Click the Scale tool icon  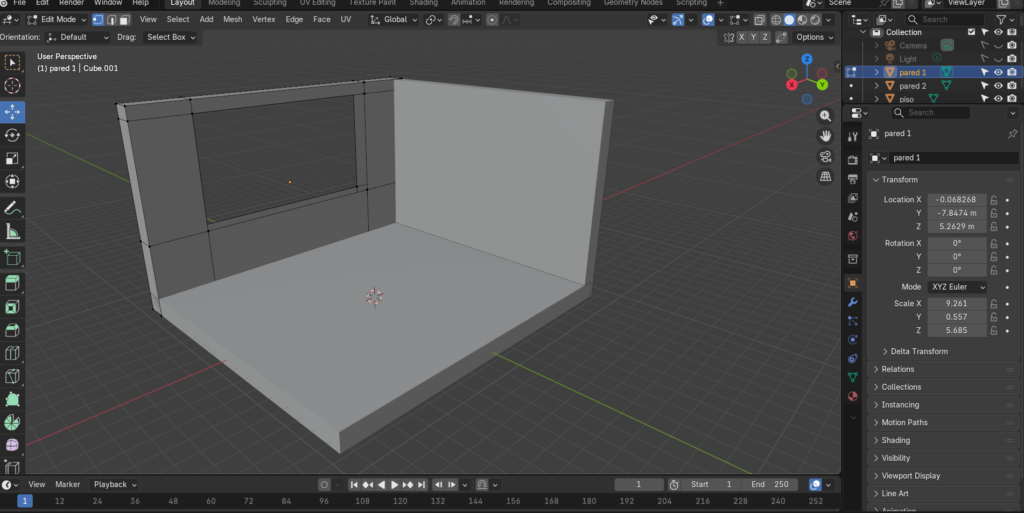(12, 159)
